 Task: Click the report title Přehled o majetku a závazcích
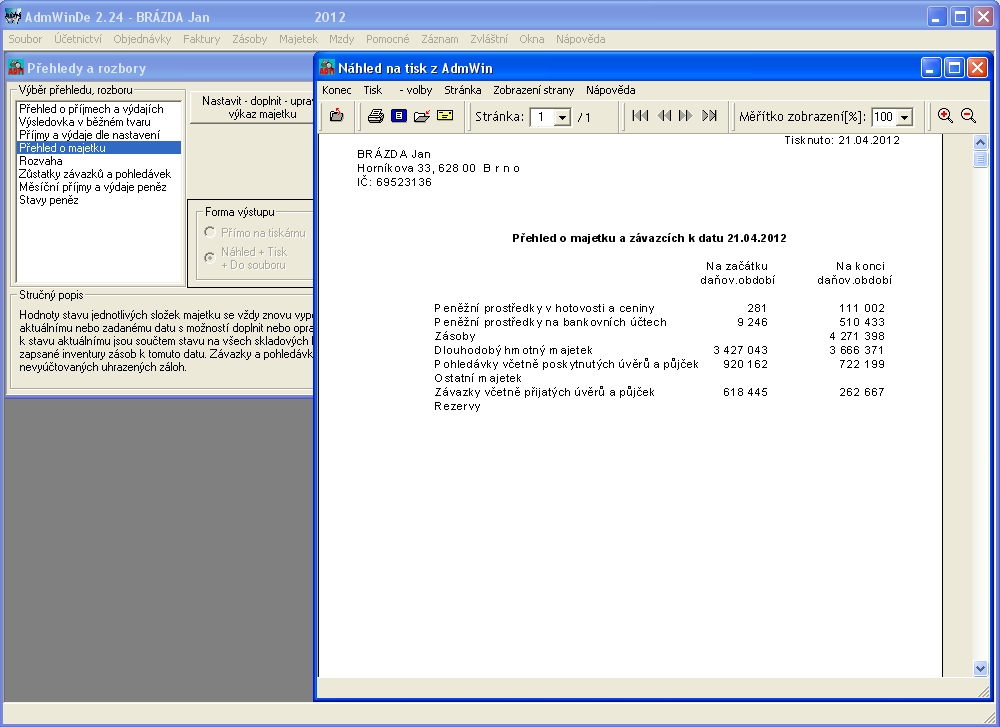pyautogui.click(x=649, y=238)
